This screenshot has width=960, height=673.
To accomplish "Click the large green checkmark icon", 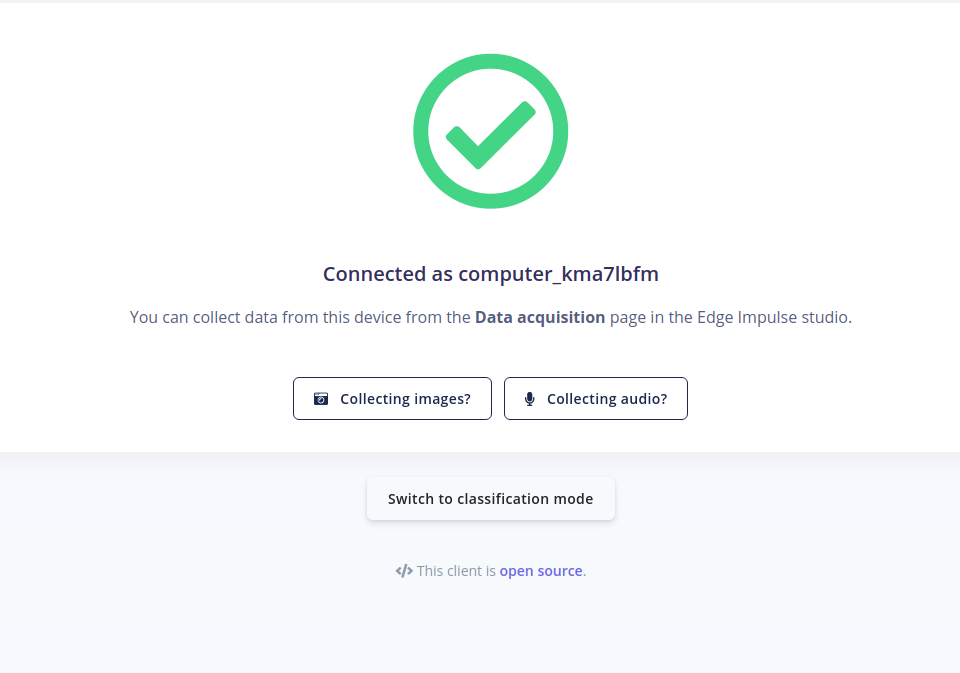I will click(490, 135).
